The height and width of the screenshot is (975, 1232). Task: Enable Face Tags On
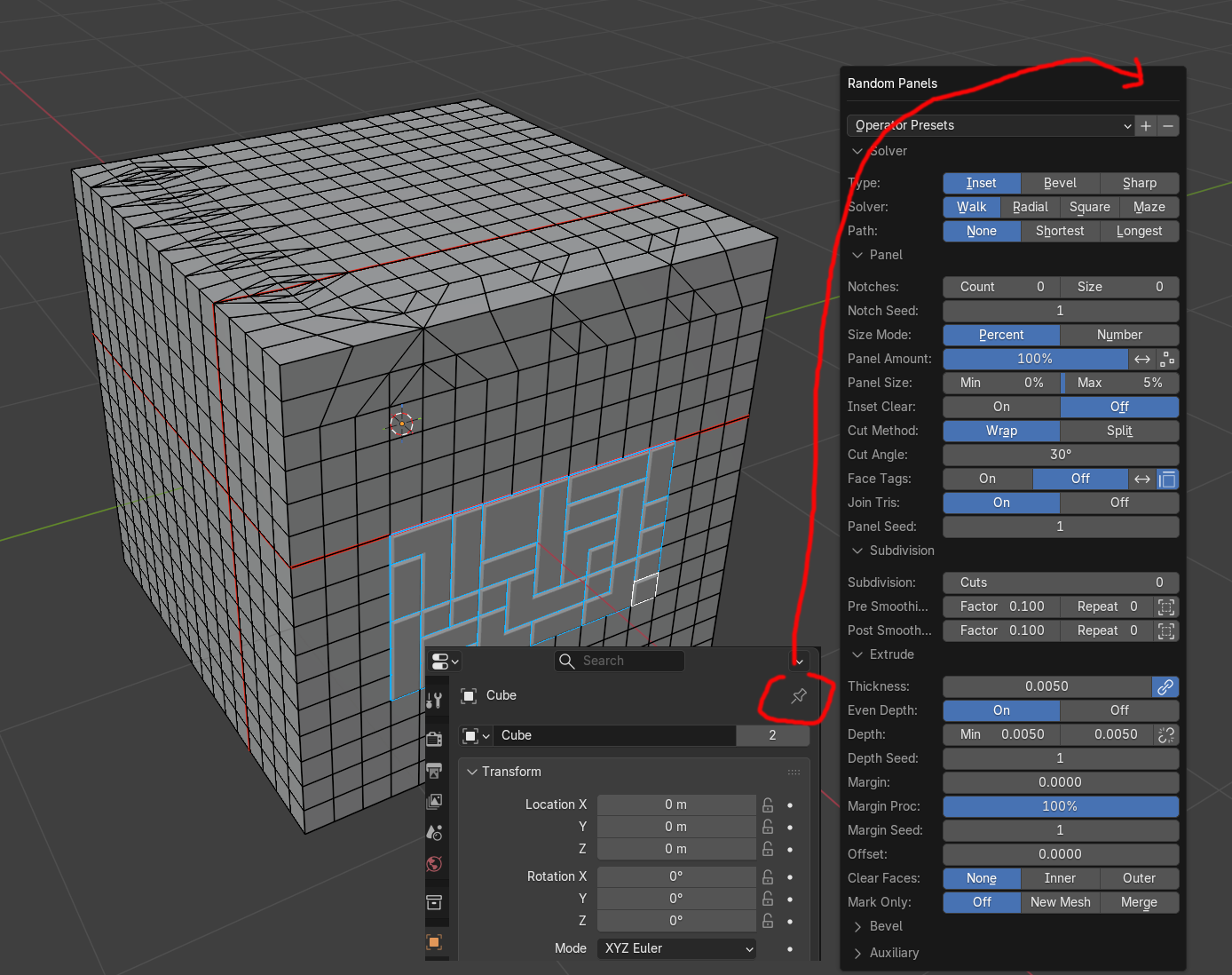click(987, 479)
